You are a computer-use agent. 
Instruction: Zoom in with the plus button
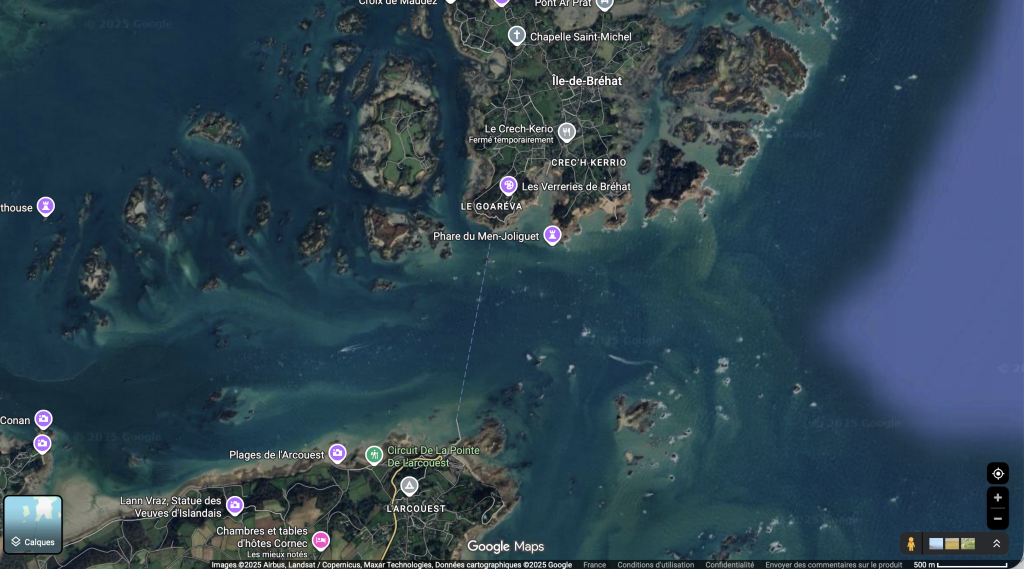pos(997,498)
